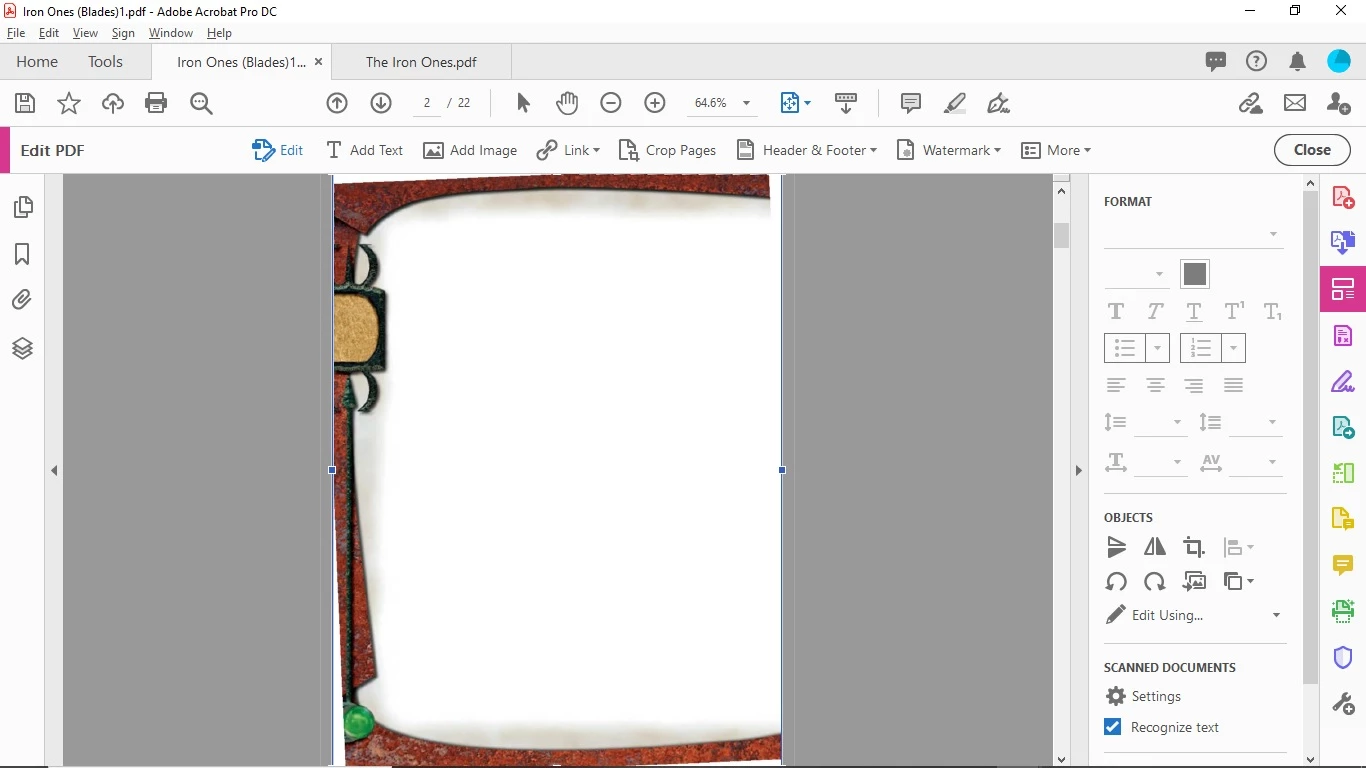This screenshot has width=1366, height=768.
Task: Rotate object counterclockwise
Action: (1116, 581)
